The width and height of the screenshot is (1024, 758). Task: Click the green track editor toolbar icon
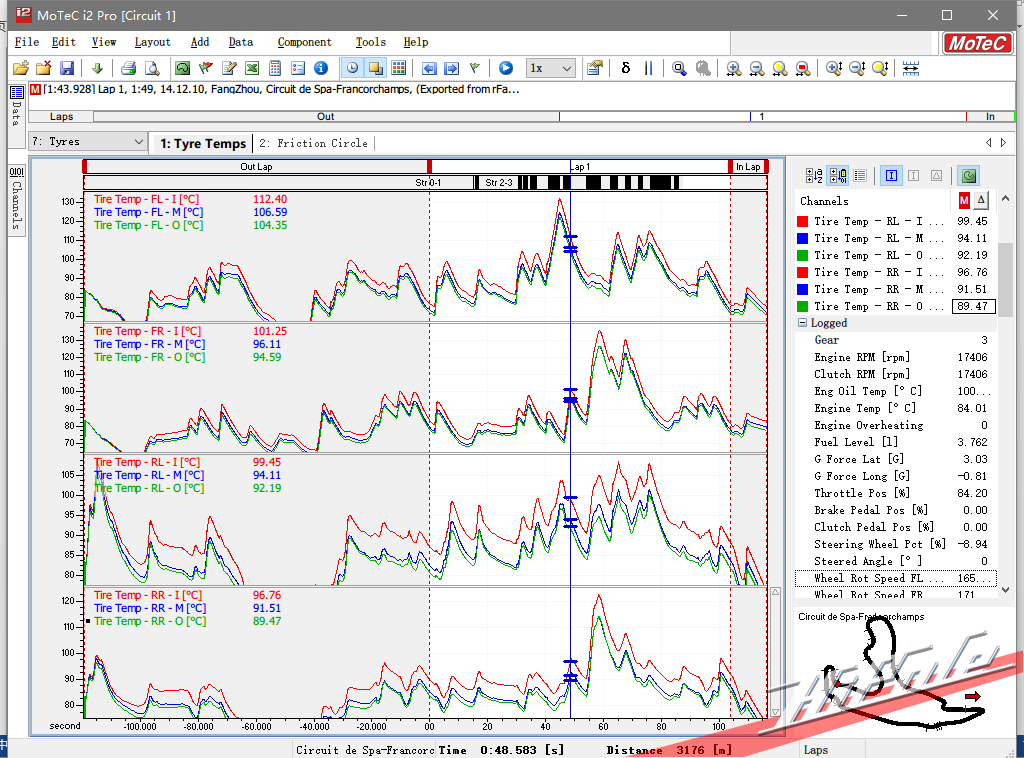click(x=183, y=68)
